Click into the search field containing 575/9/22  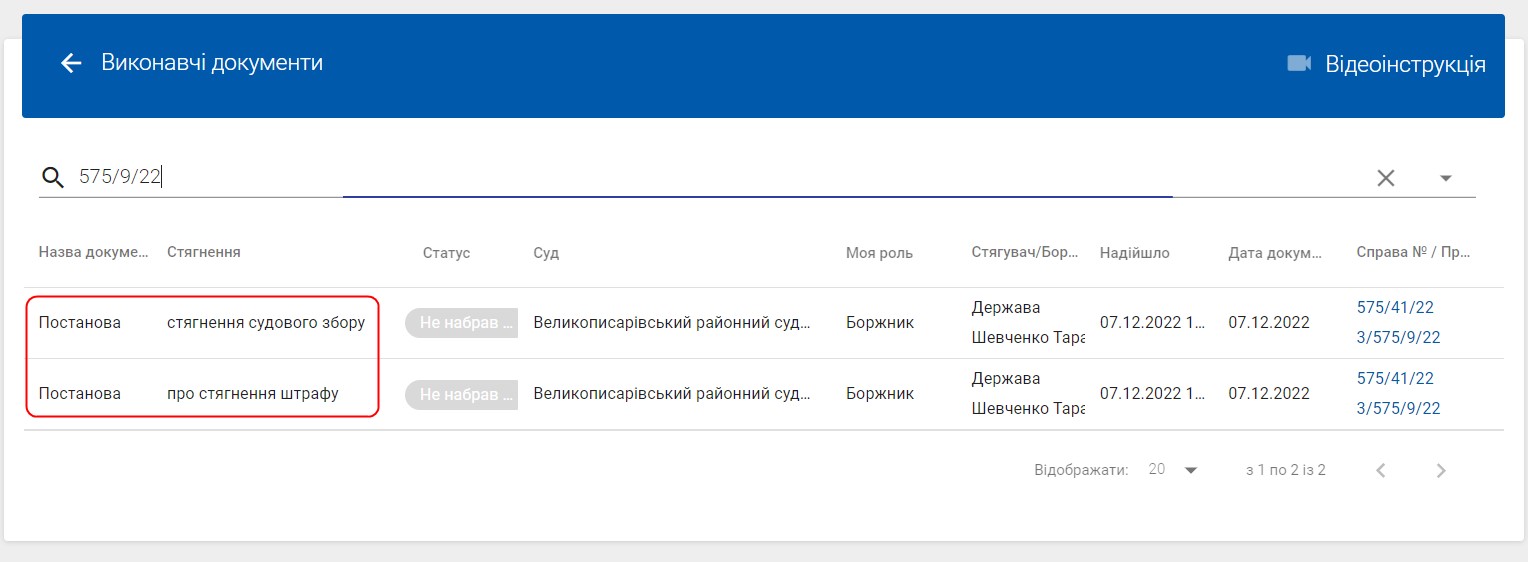coord(600,178)
